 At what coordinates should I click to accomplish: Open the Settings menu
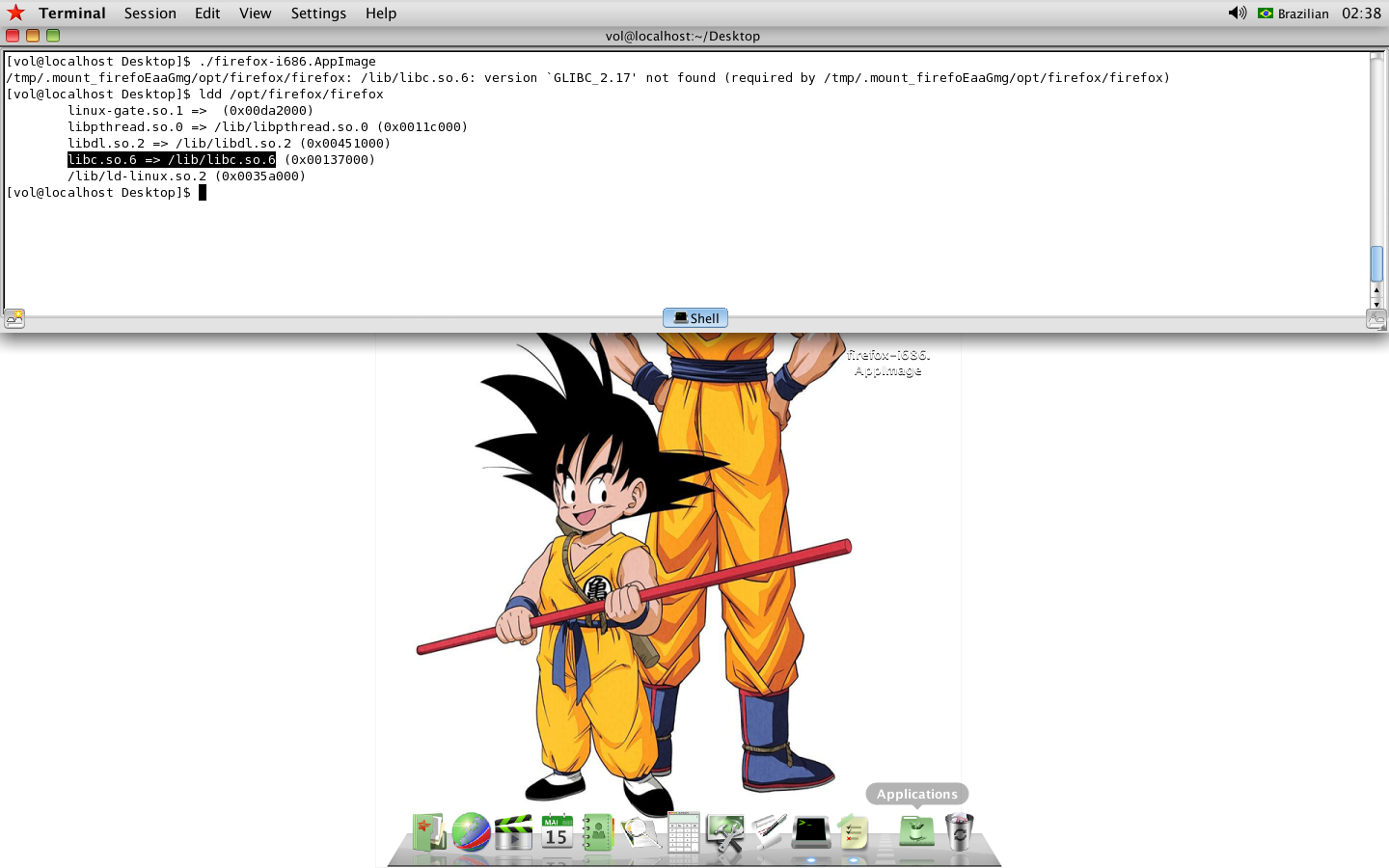pos(318,14)
